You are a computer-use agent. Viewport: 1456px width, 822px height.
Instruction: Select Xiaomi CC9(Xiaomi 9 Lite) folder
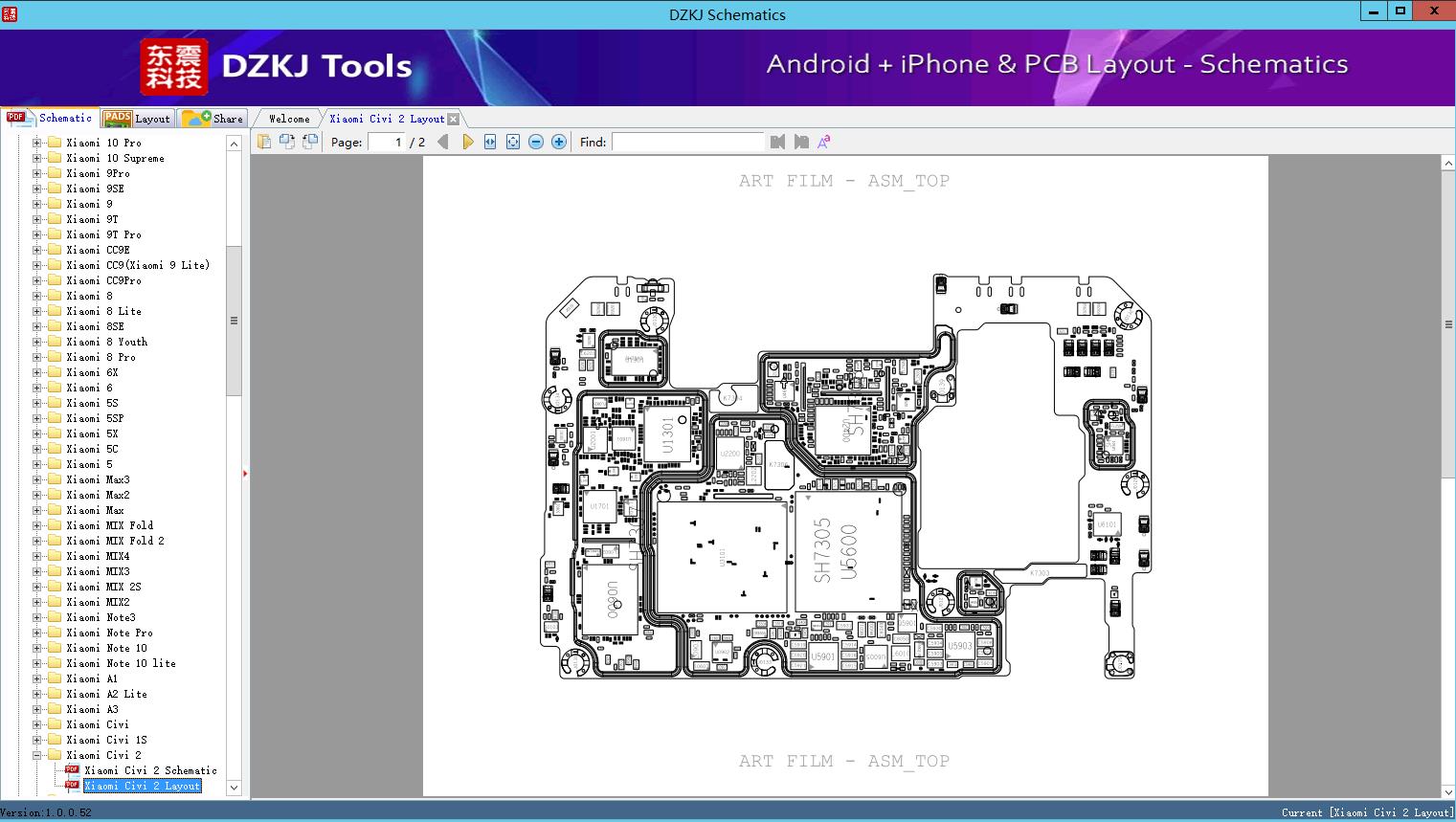[x=138, y=265]
